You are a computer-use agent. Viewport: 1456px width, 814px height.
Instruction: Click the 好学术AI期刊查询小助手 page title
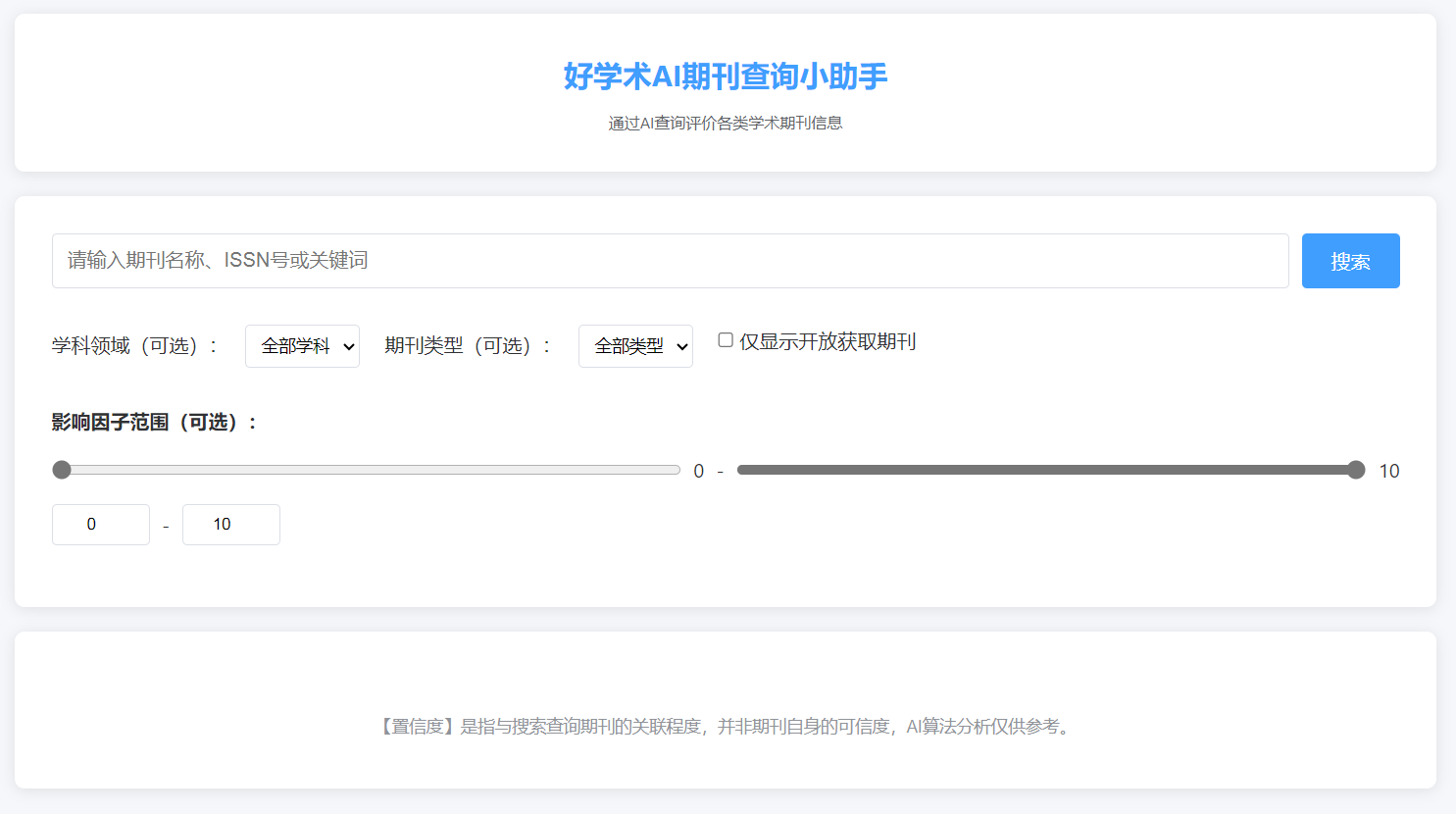(728, 76)
